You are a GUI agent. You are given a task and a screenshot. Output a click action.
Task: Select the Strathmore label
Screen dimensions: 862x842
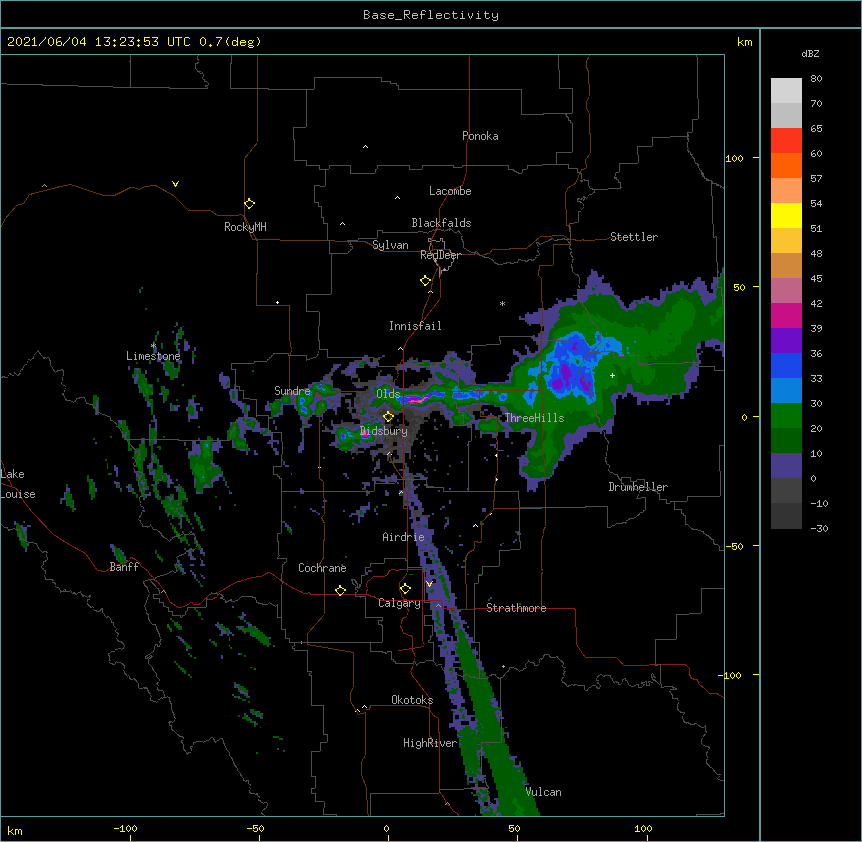tap(516, 608)
